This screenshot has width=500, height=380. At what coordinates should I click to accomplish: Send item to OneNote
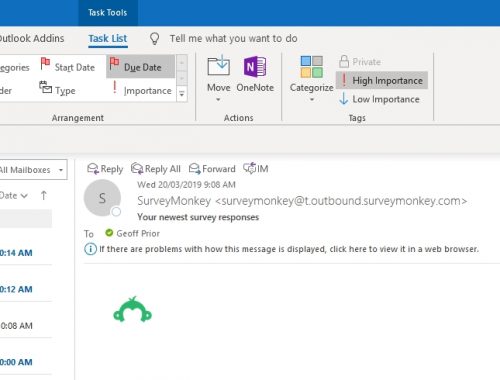255,75
